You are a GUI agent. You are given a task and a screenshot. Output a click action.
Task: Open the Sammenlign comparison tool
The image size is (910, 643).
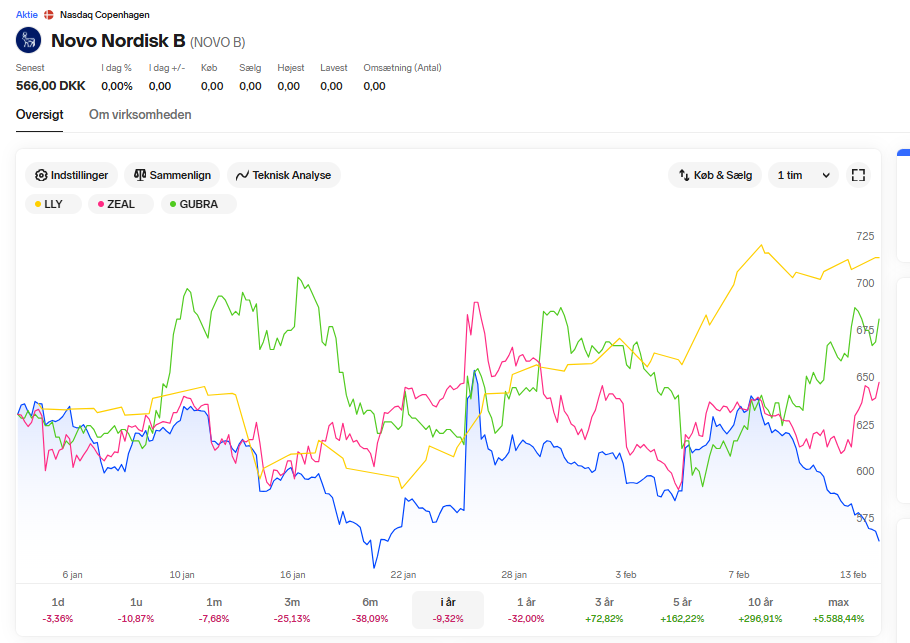click(172, 175)
